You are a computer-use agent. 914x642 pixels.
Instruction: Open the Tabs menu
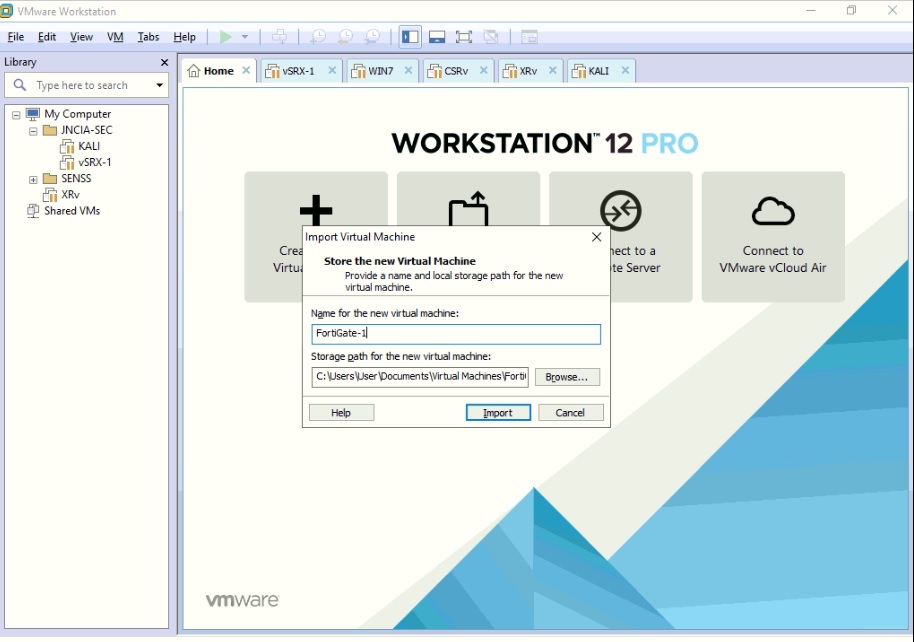tap(148, 37)
